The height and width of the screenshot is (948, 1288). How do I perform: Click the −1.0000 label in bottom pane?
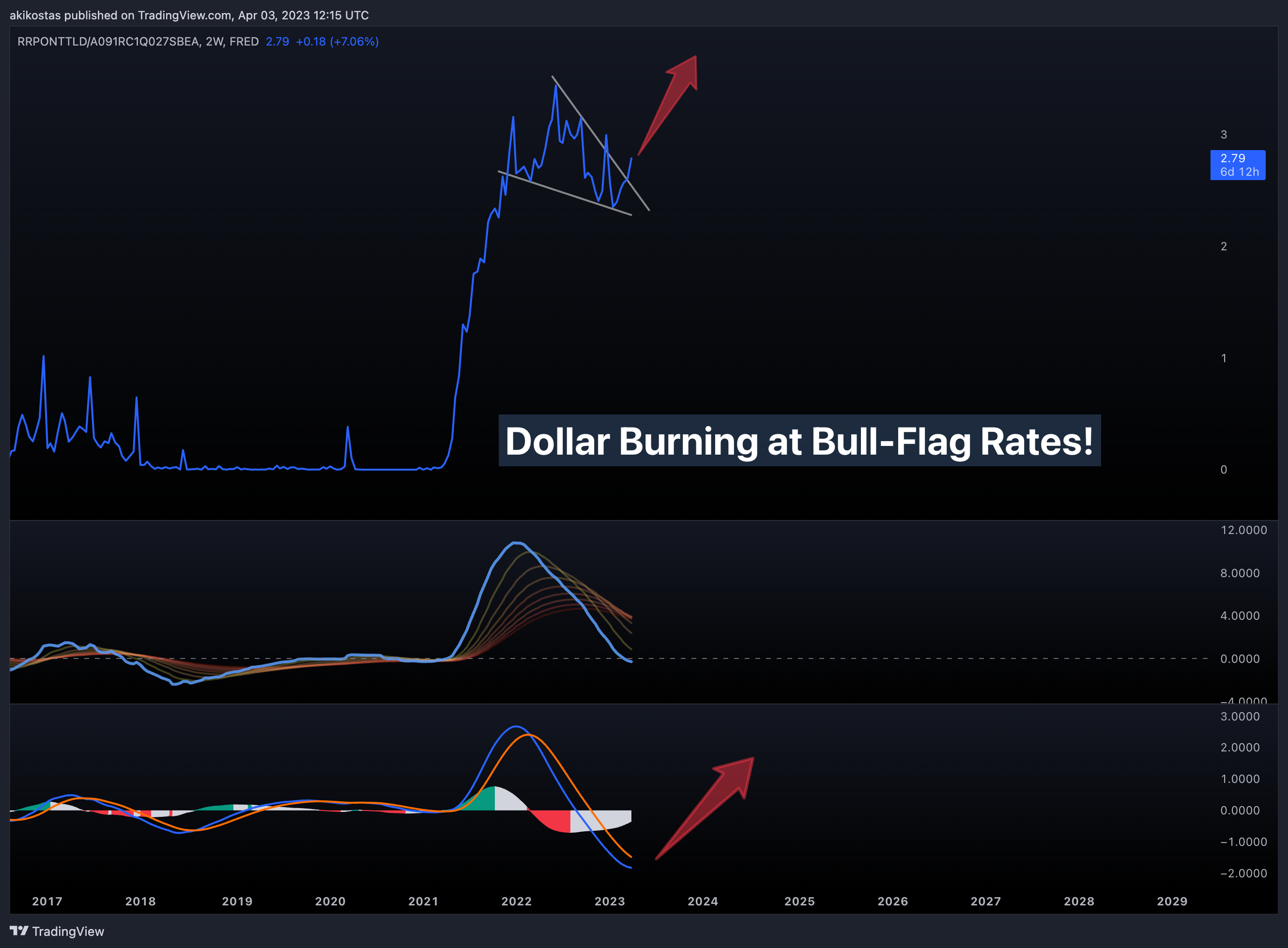[1244, 842]
